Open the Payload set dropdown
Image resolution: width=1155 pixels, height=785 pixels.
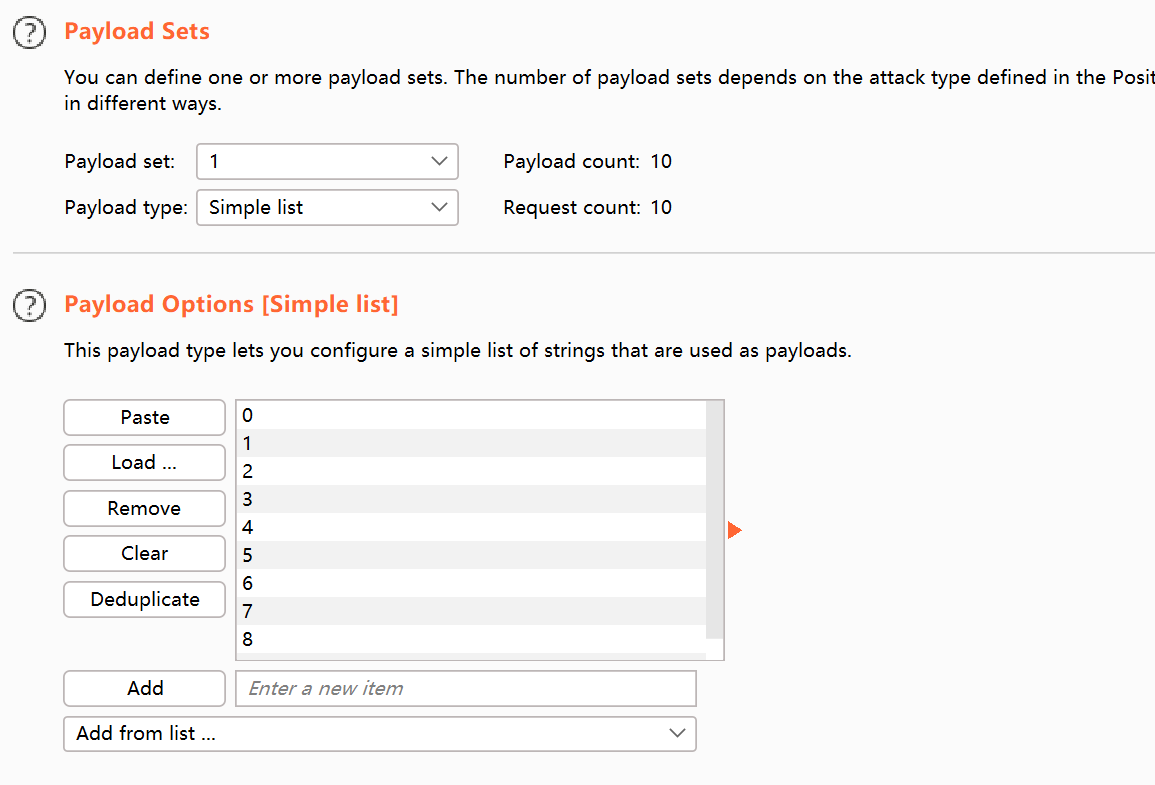[x=327, y=162]
